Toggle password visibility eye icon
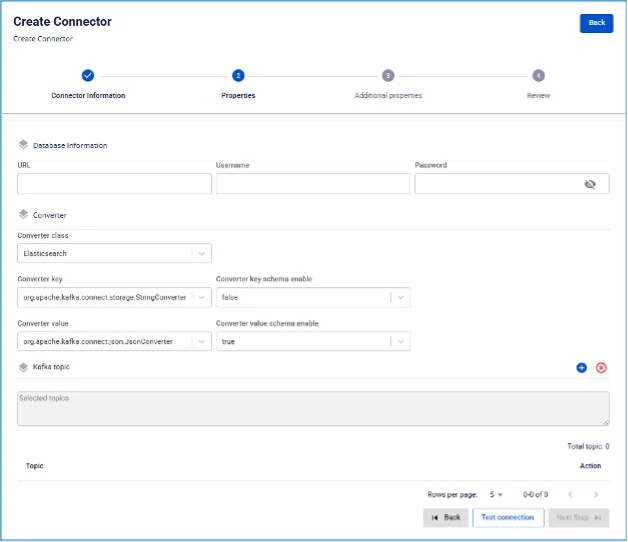This screenshot has height=542, width=628. (590, 184)
